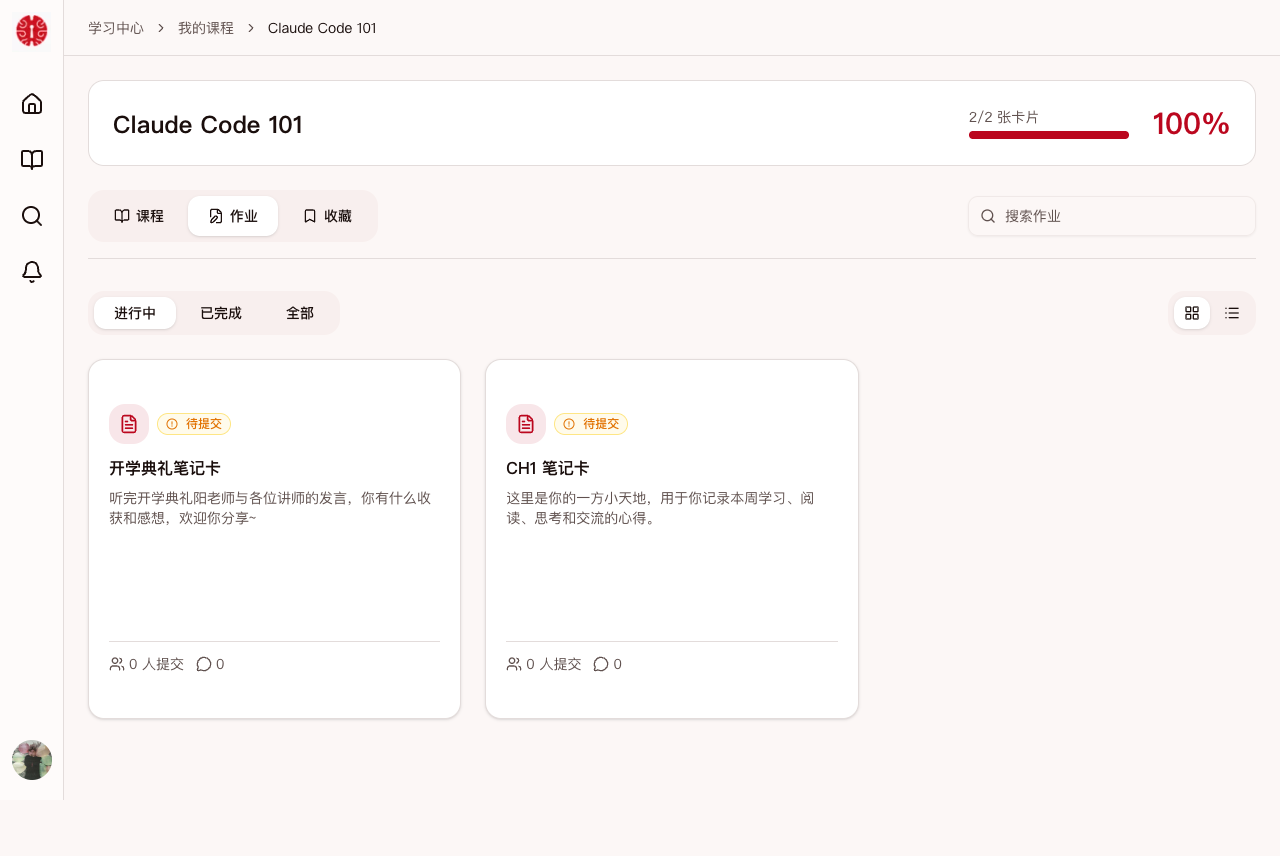Click the red course progress bar
1280x856 pixels.
1048,133
